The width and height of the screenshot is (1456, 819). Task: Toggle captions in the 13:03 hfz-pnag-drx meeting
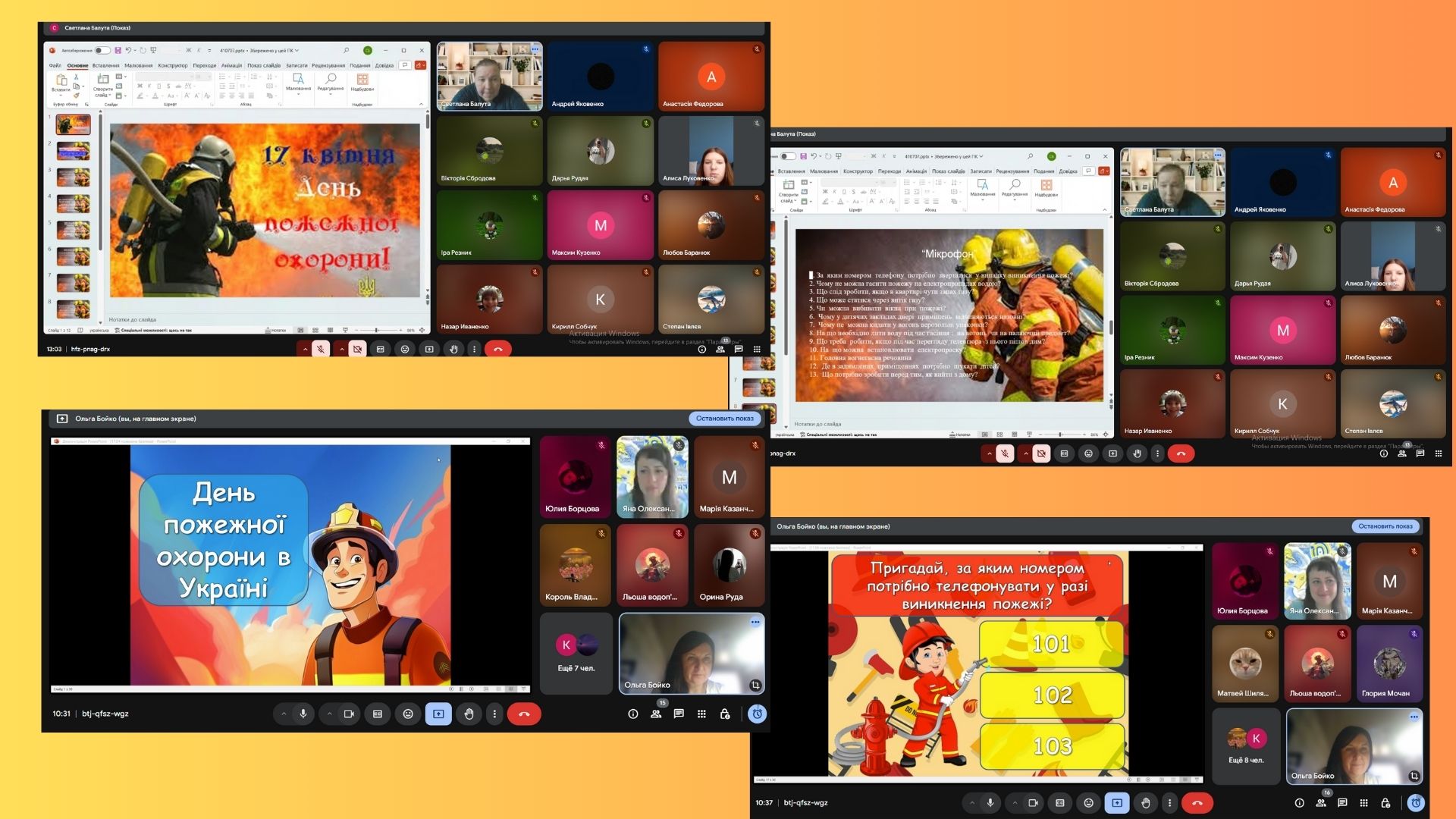(381, 349)
